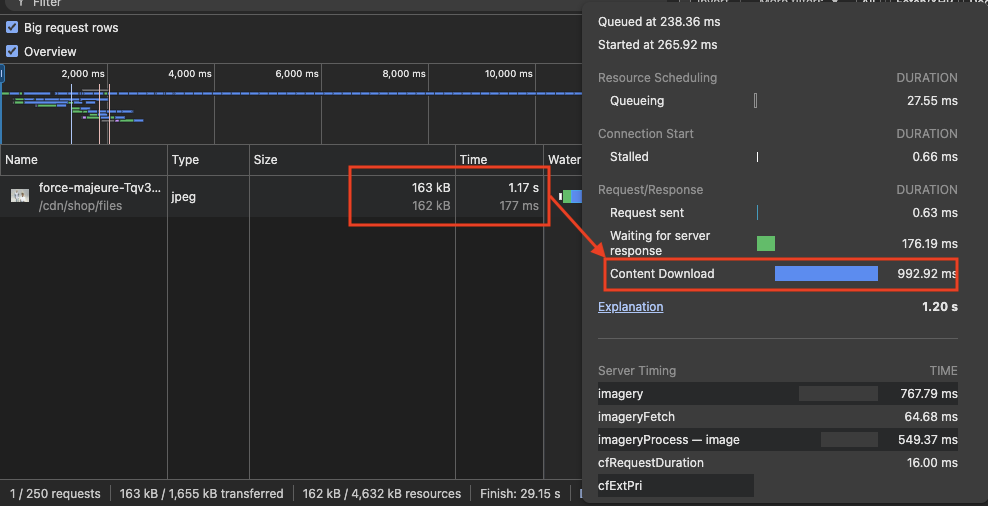The width and height of the screenshot is (988, 506).
Task: Click the Waiting for server response green bar
Action: pyautogui.click(x=766, y=243)
